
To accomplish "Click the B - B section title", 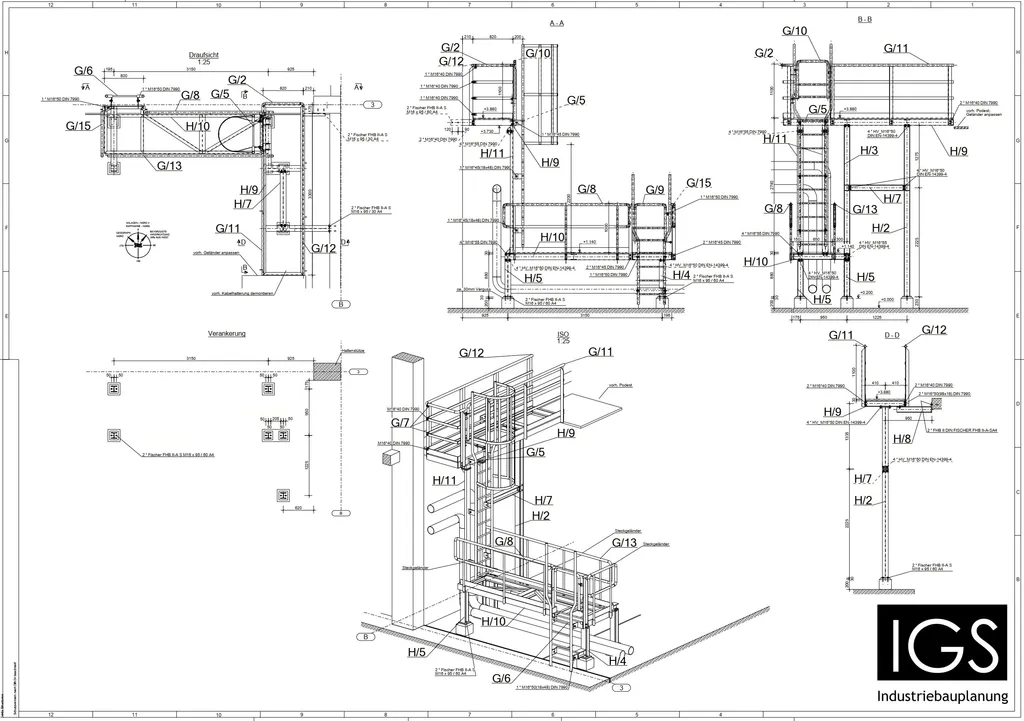I will point(864,19).
